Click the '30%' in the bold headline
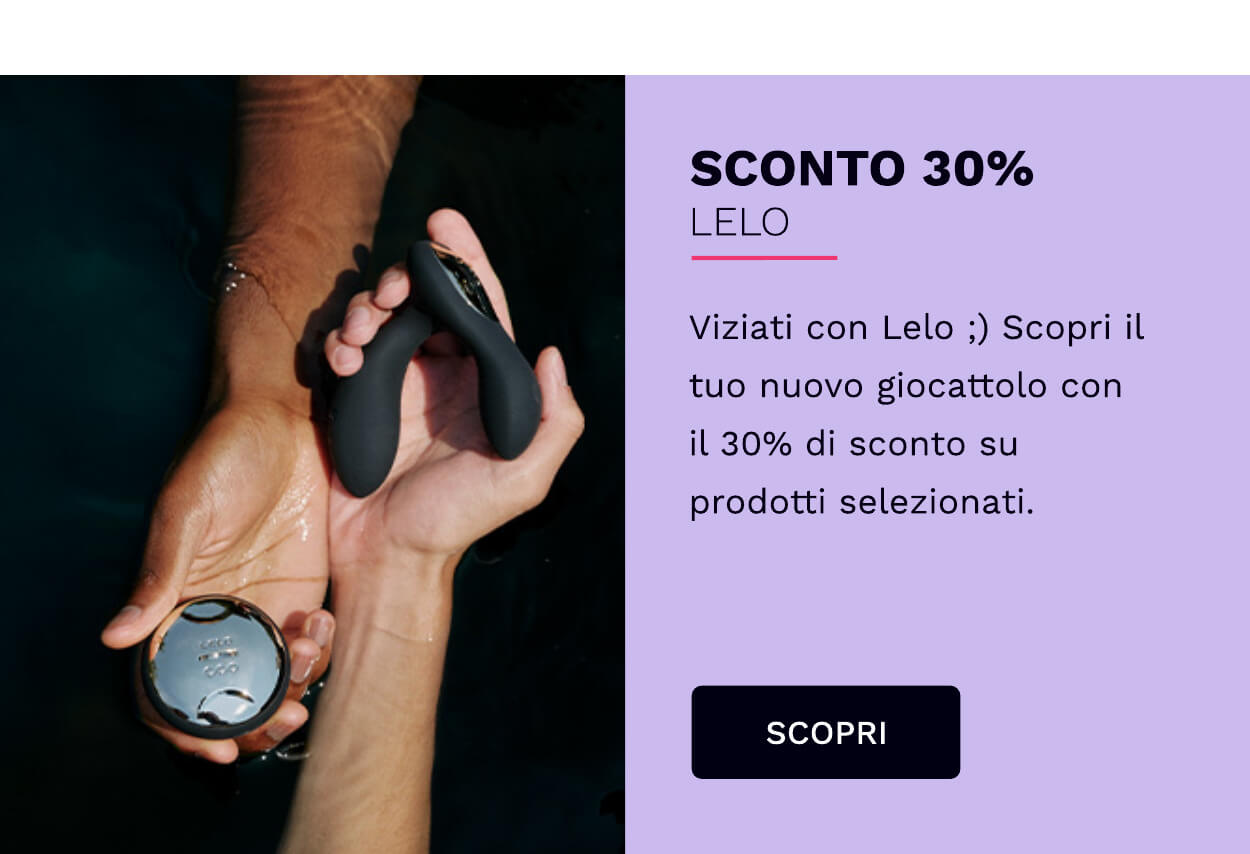Viewport: 1250px width, 854px height. point(977,169)
